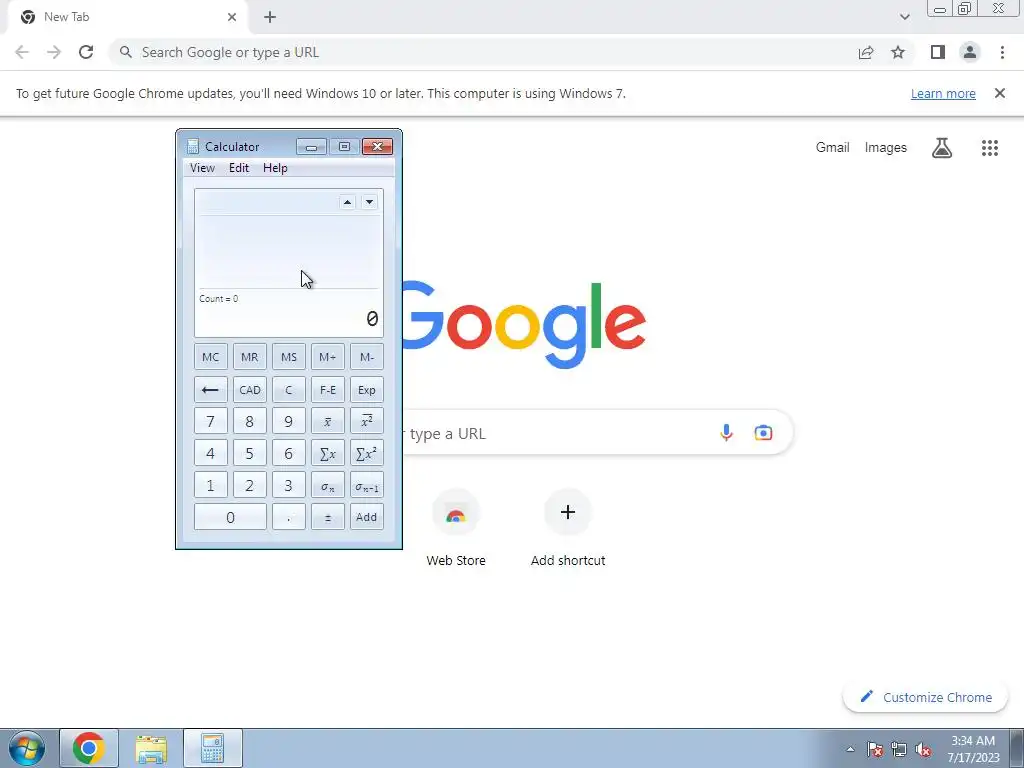Image resolution: width=1024 pixels, height=768 pixels.
Task: Open the system clock showing 3:34 AM
Action: 973,749
